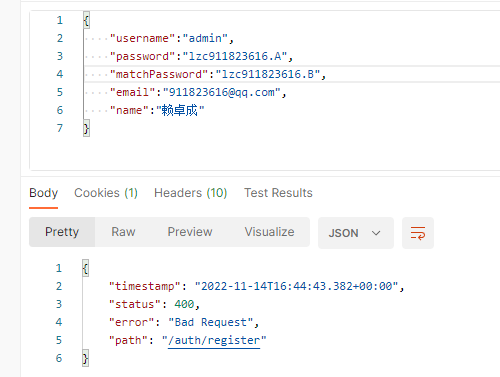Click the "matchPassword" key on line 4
Viewport: 500px width, 377px height.
(159, 74)
